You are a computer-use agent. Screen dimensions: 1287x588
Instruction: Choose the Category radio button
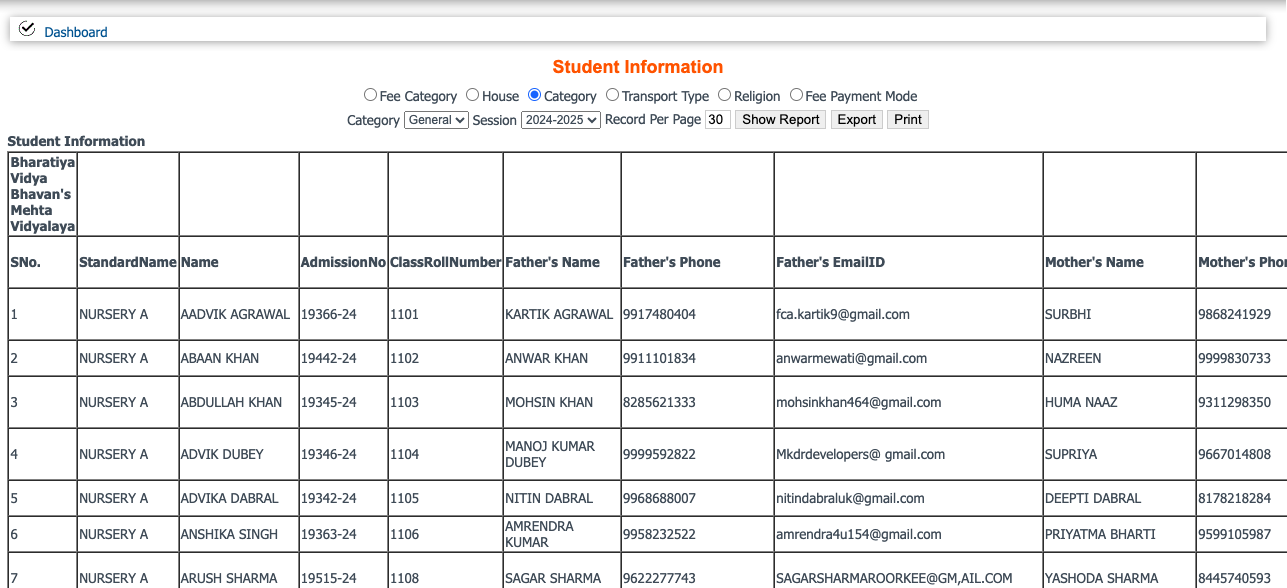[x=535, y=95]
